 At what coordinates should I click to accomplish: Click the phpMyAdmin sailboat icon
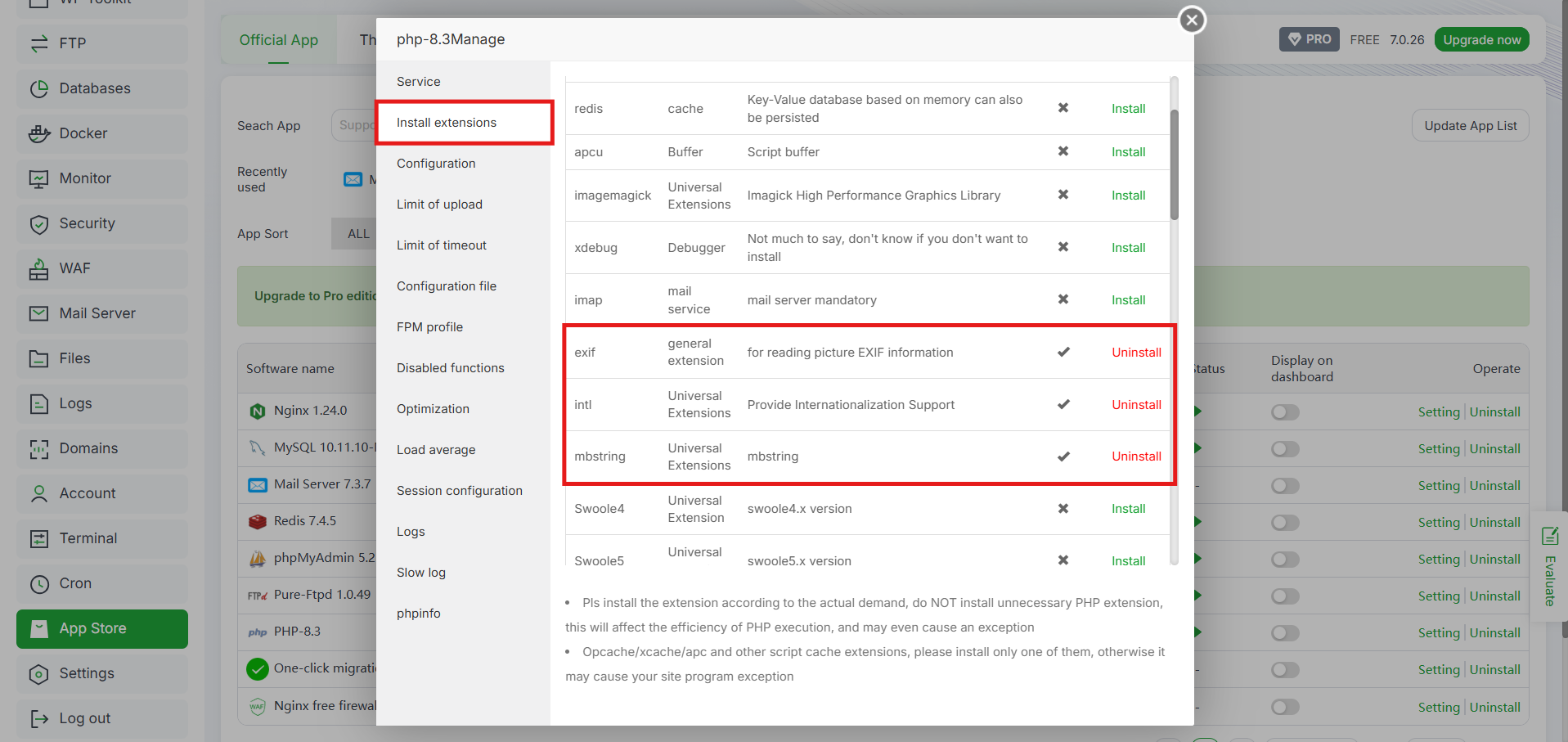(258, 558)
